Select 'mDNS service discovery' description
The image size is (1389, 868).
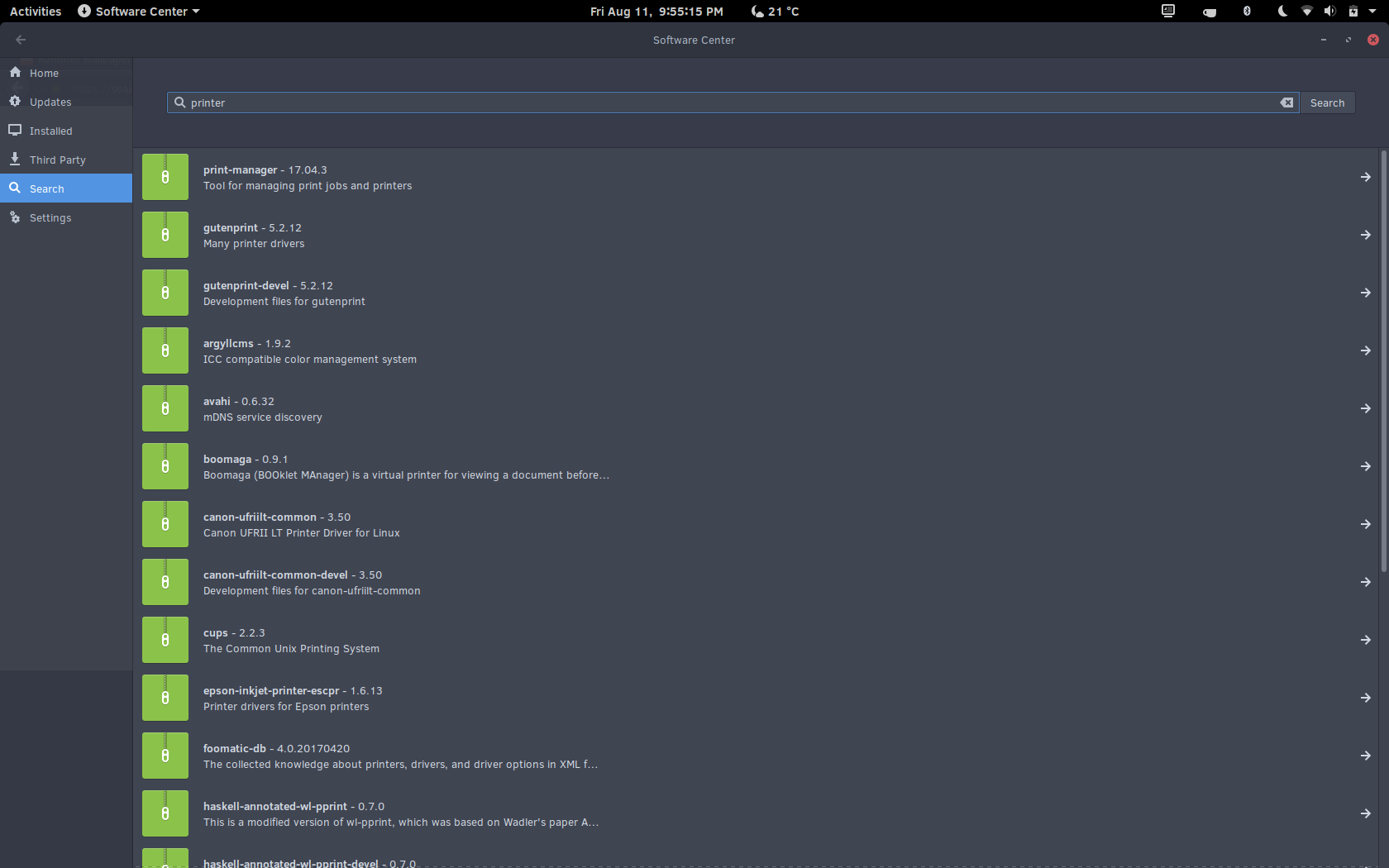pyautogui.click(x=263, y=417)
